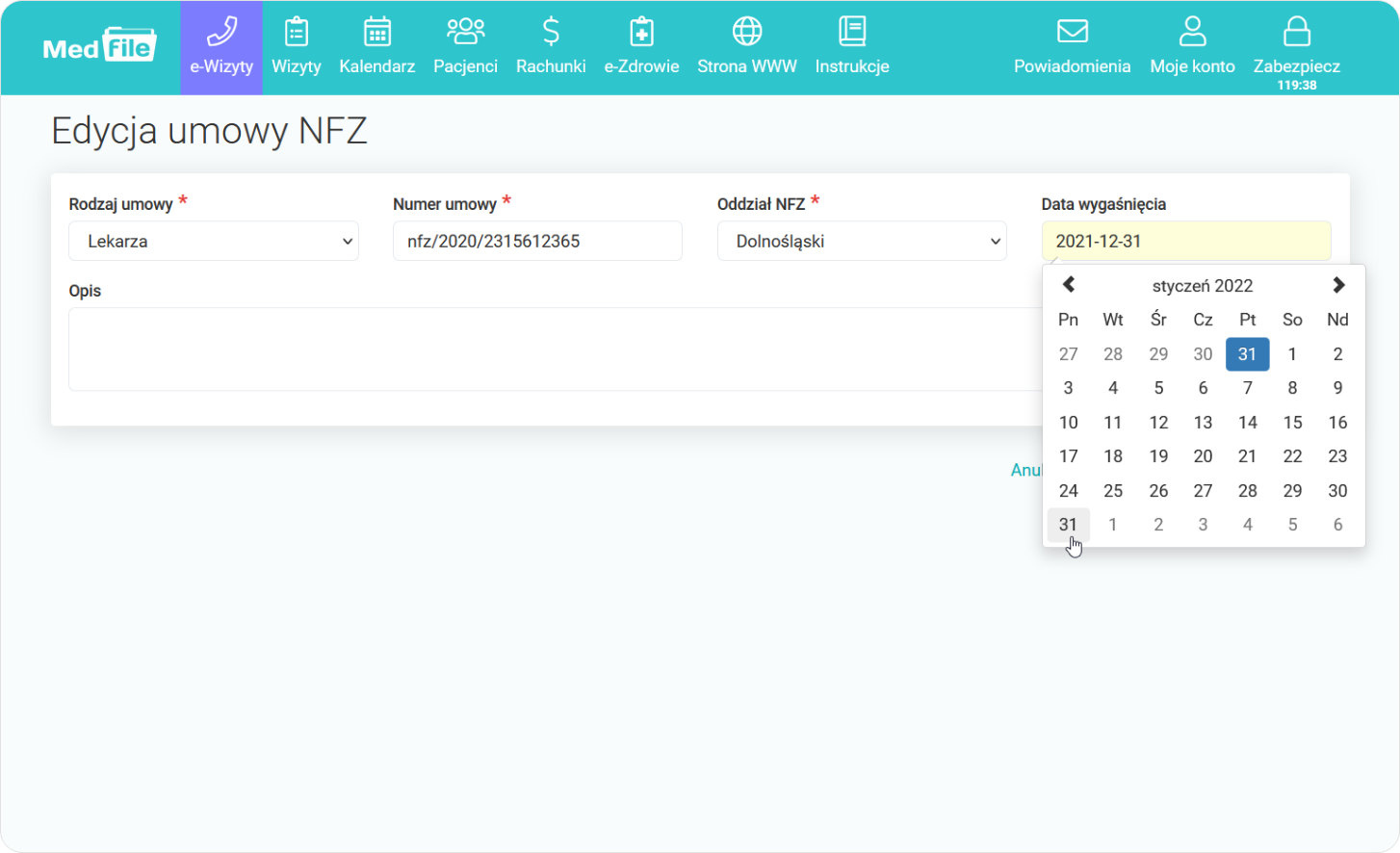
Task: Select highlighted day 31 of December
Action: pos(1248,354)
